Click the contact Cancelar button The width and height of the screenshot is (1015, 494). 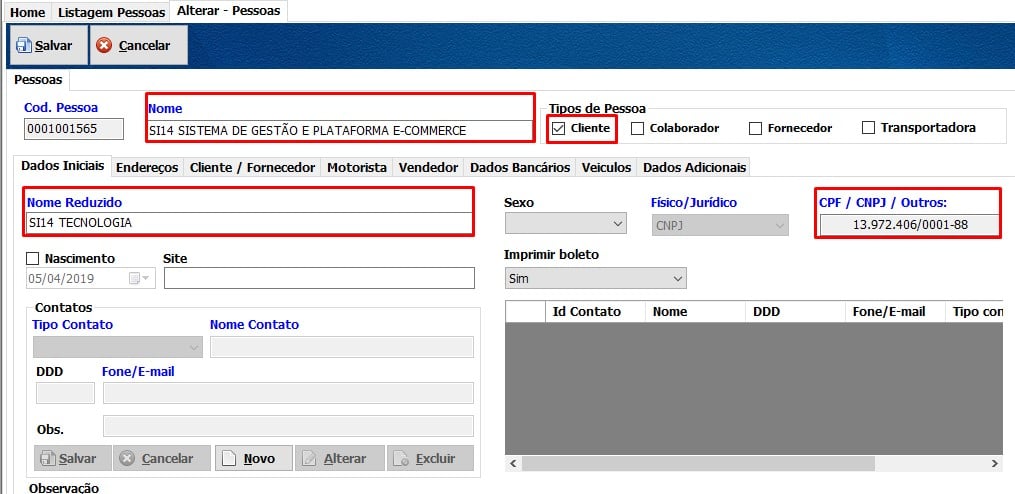coord(162,458)
